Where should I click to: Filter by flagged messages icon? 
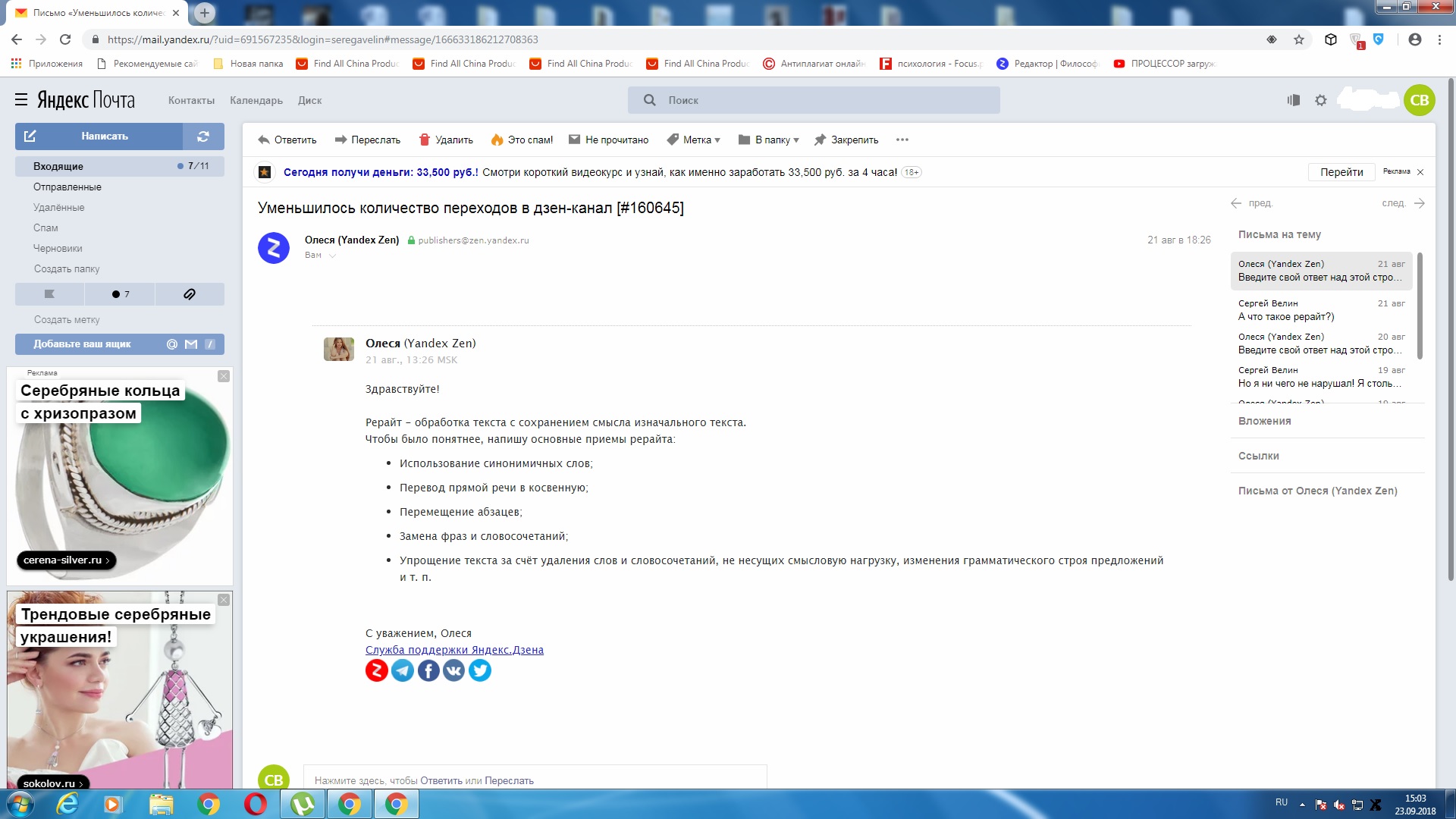pos(49,294)
